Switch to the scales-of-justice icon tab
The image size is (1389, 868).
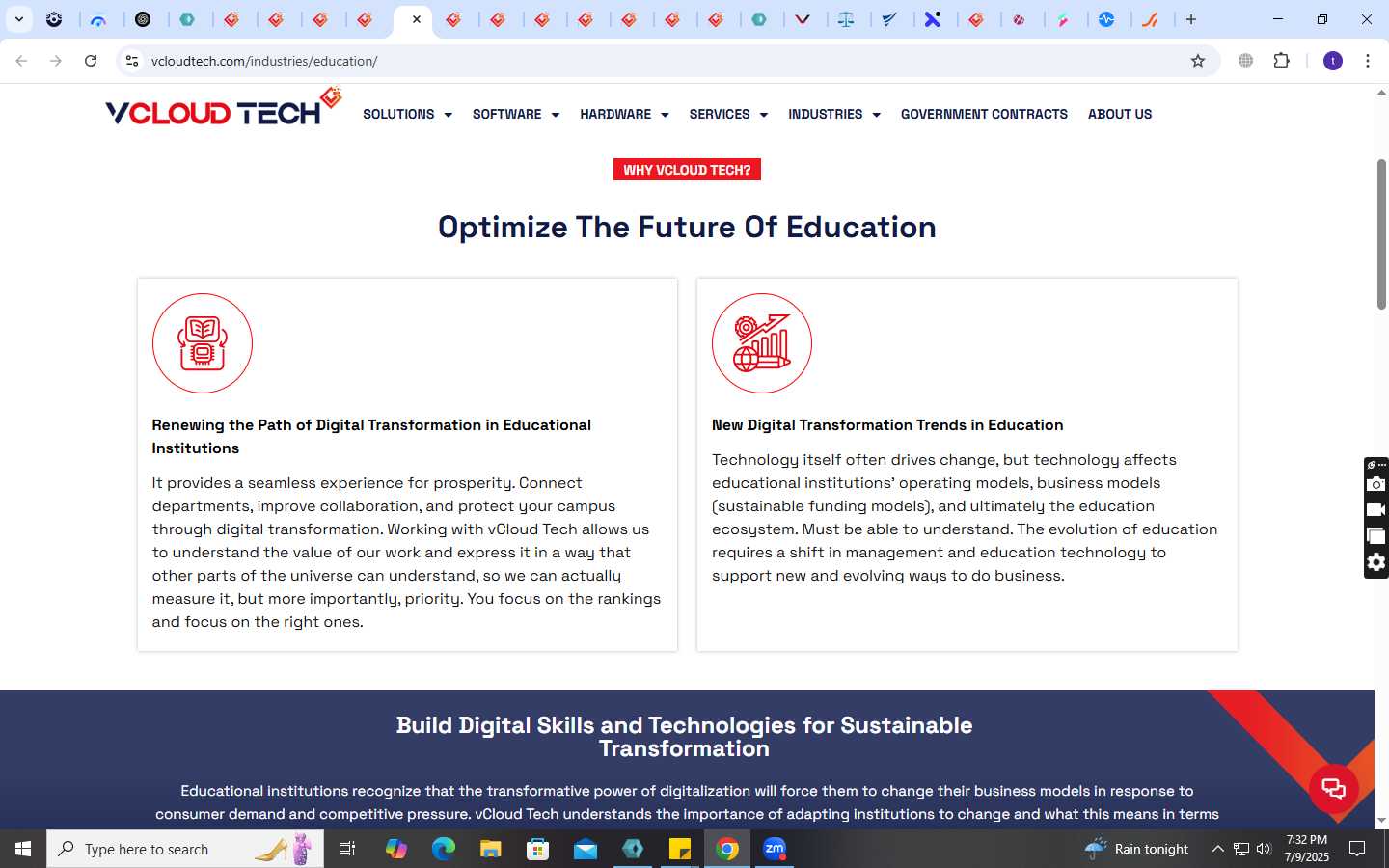[x=846, y=19]
